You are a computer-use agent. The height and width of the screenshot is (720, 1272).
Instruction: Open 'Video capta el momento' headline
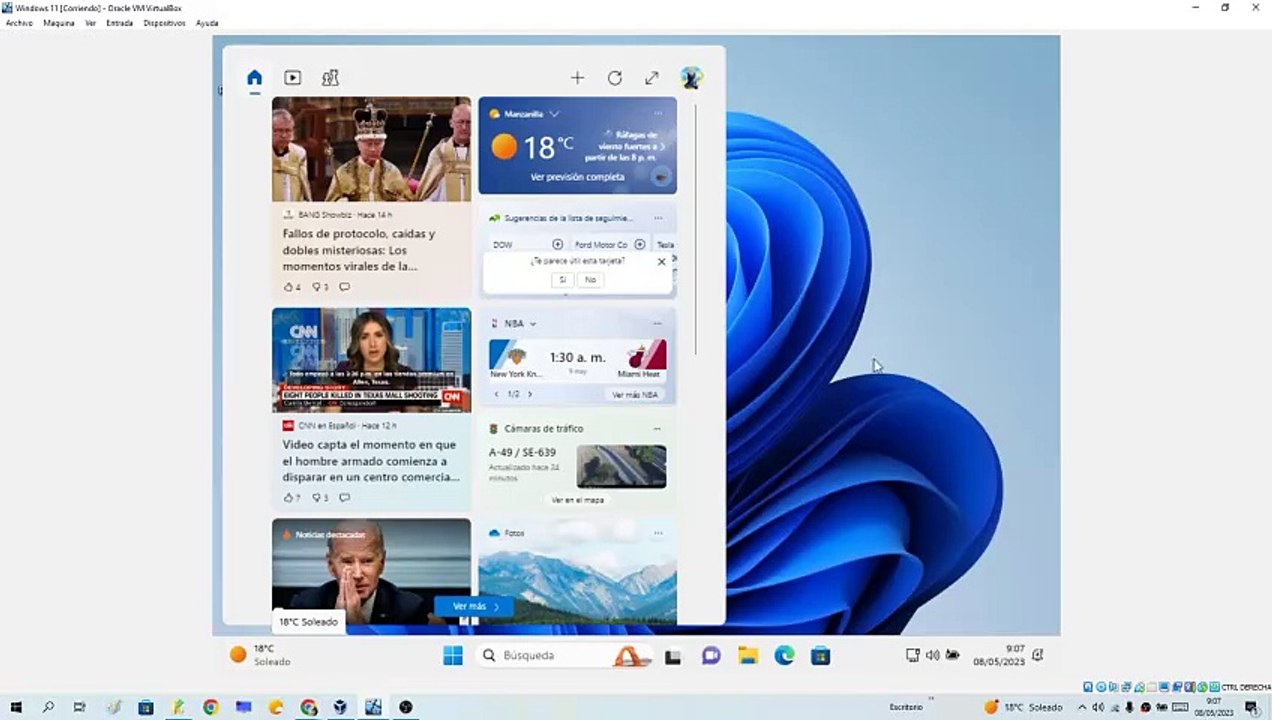click(371, 461)
